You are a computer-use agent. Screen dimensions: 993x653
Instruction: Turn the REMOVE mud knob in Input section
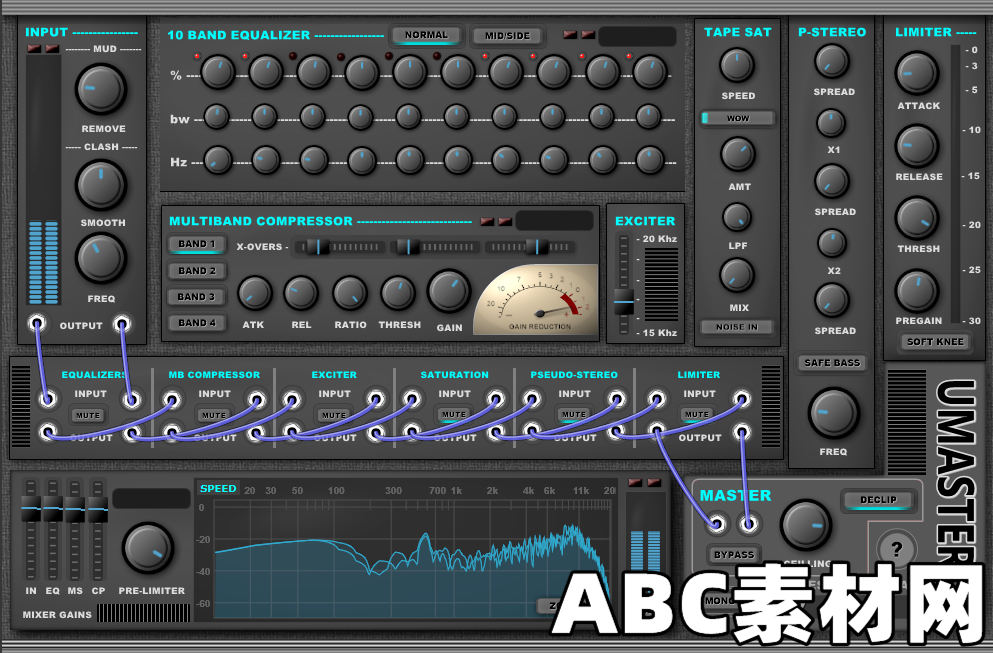101,89
